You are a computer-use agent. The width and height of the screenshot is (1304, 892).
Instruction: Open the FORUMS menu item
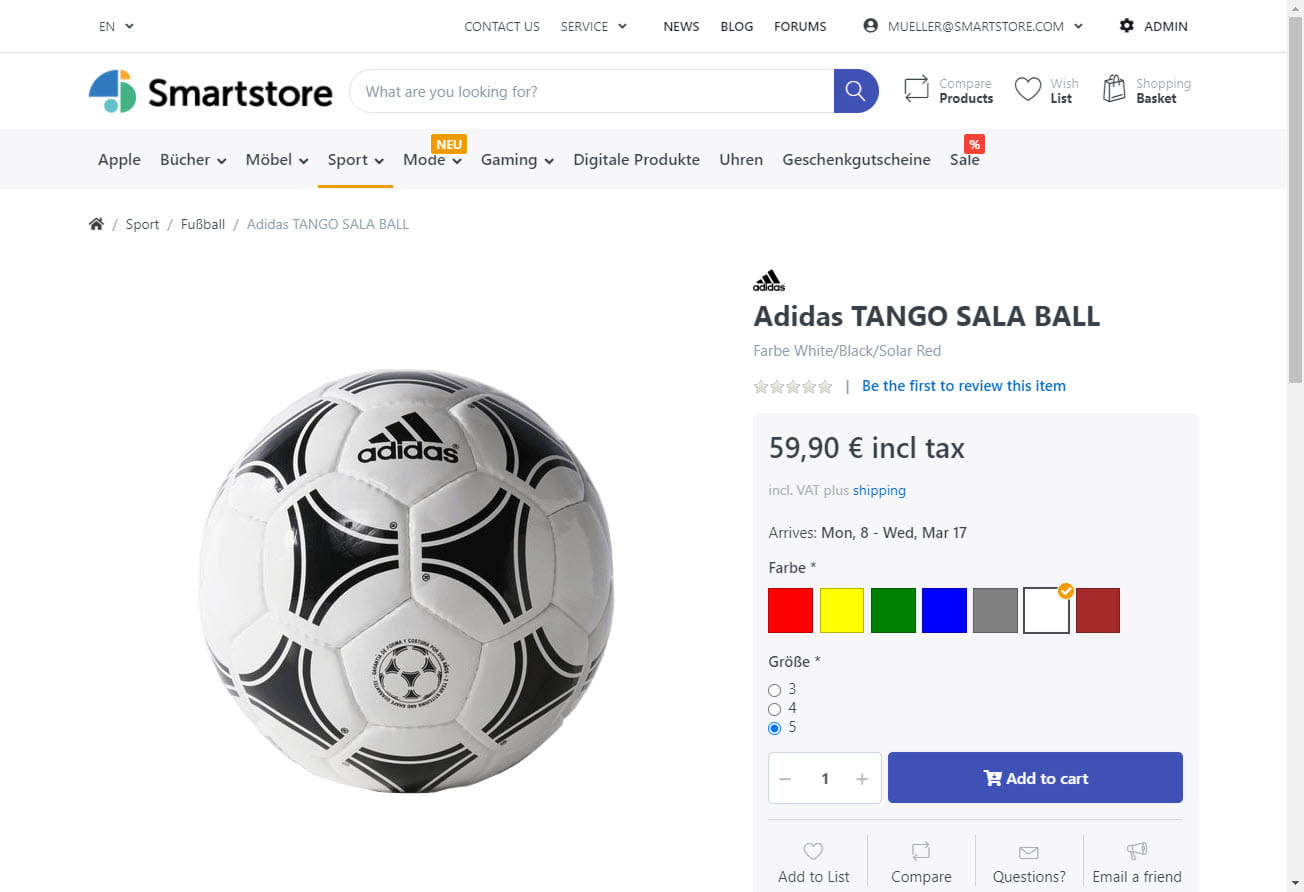point(800,26)
